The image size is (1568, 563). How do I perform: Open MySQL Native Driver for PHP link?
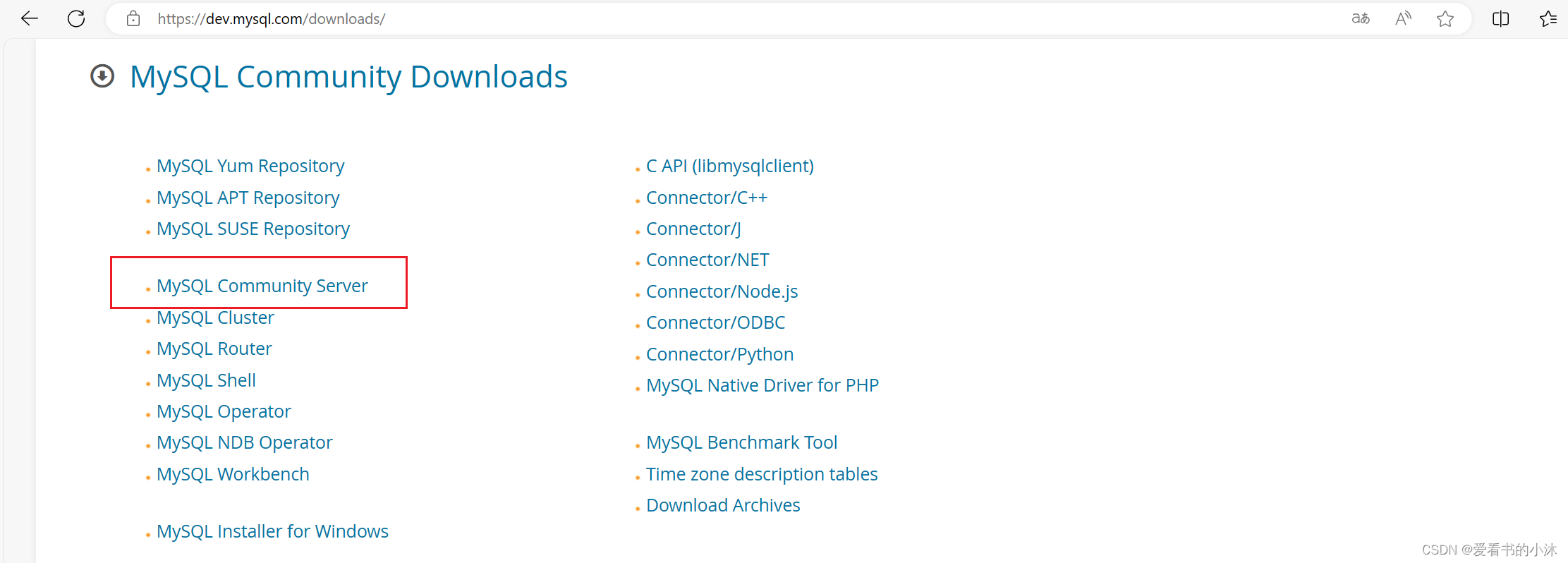[x=762, y=385]
